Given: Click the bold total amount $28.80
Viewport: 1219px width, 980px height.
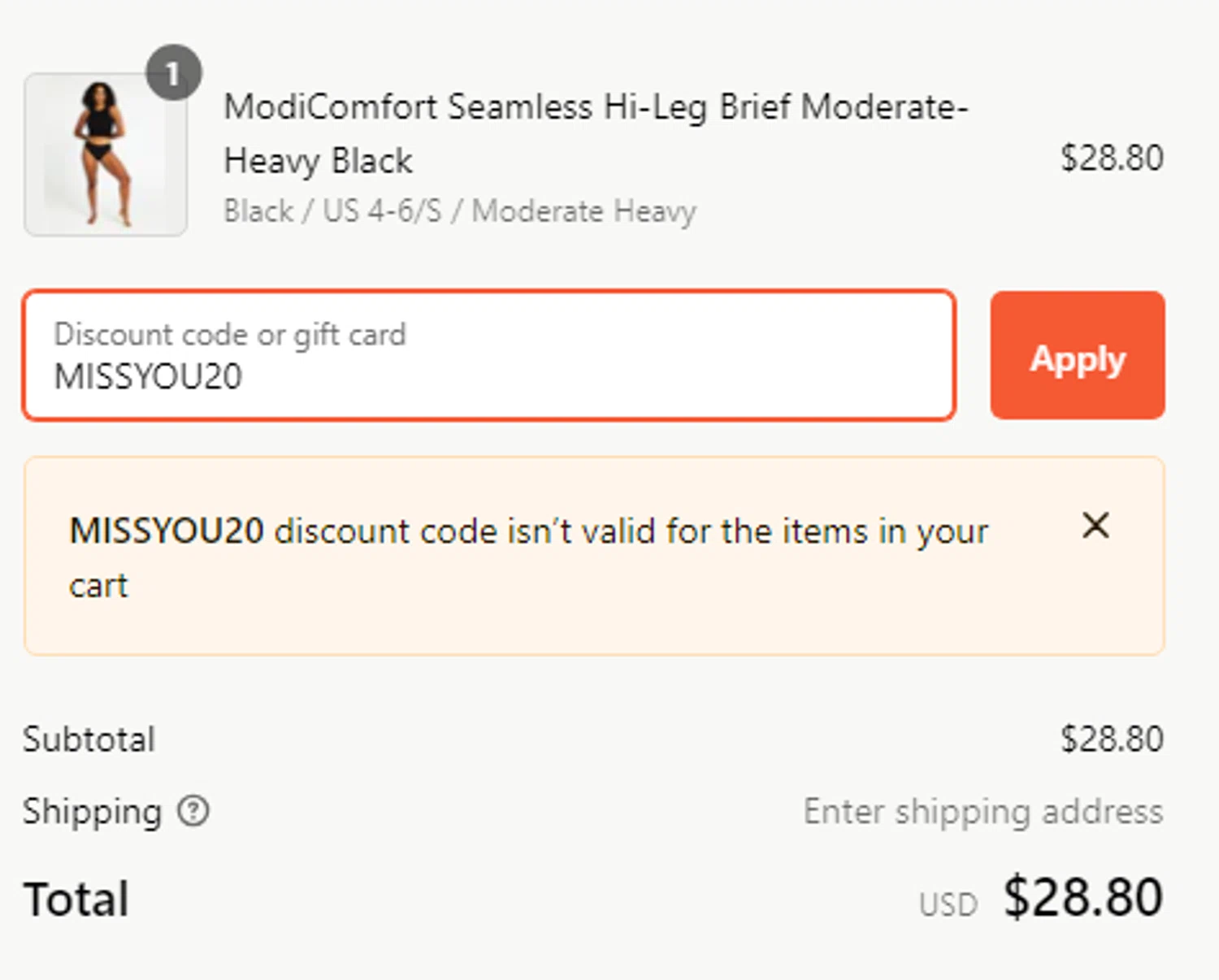Looking at the screenshot, I should [x=1082, y=897].
